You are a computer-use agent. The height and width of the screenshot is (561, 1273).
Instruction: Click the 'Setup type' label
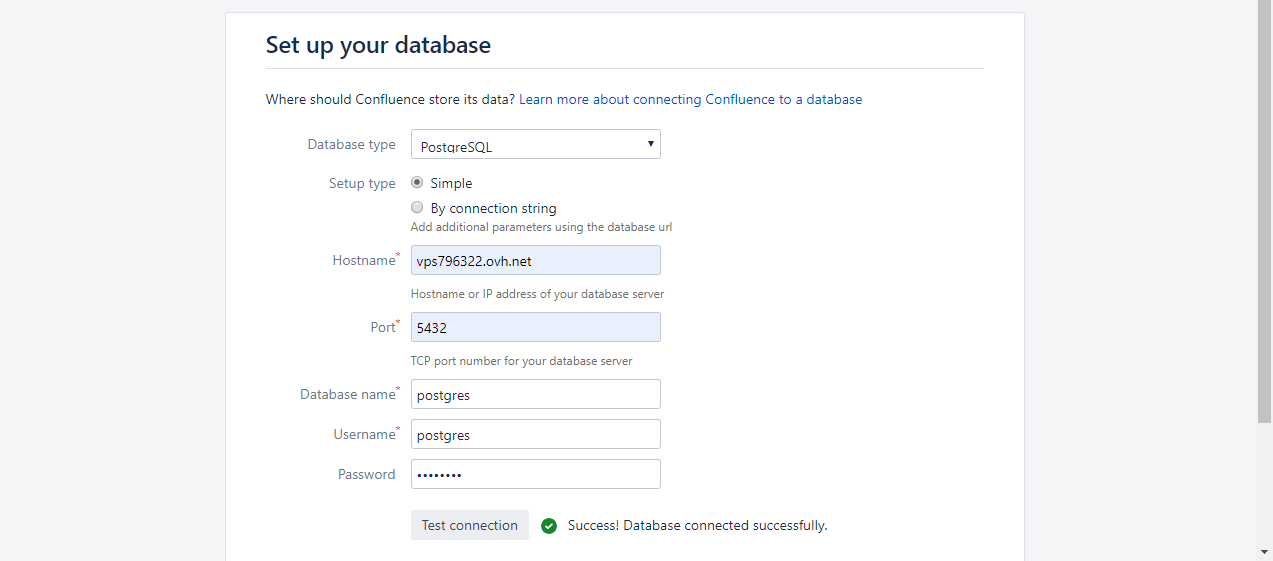pyautogui.click(x=362, y=183)
